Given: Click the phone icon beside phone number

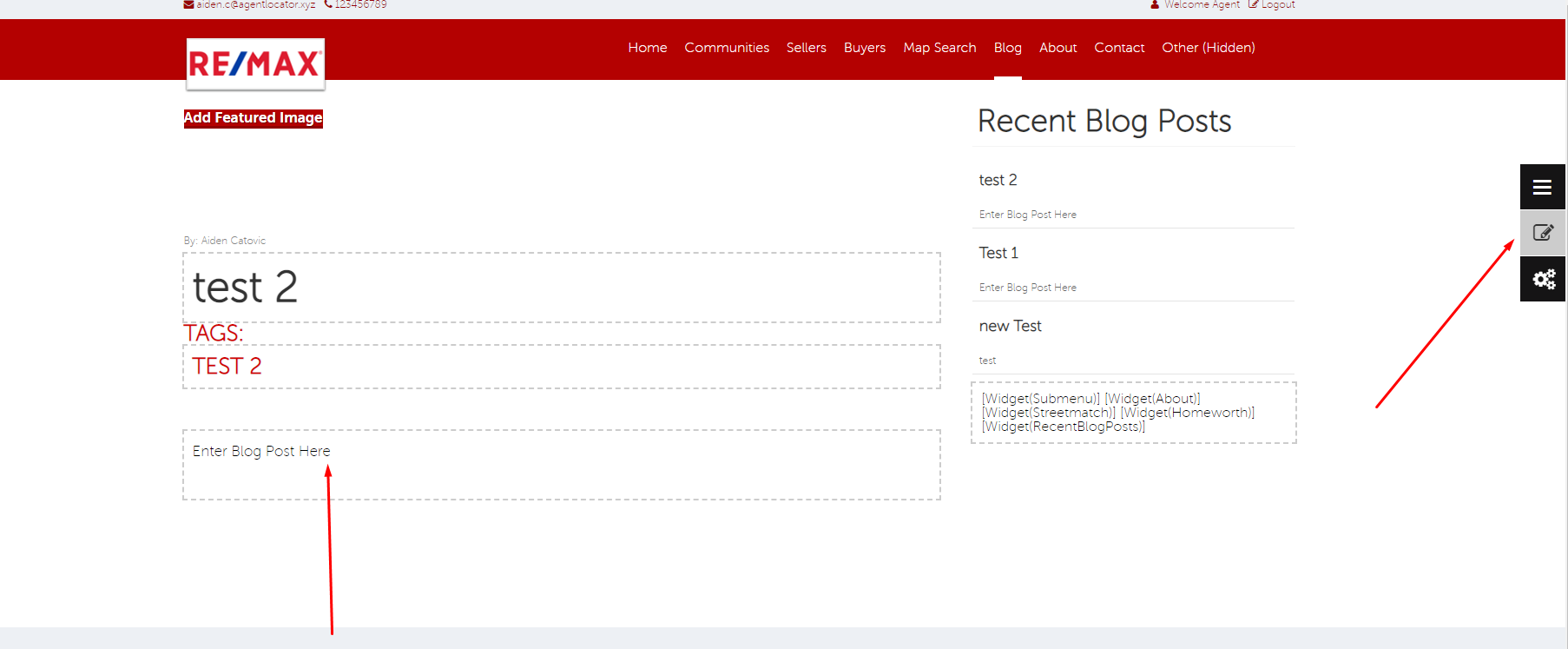Looking at the screenshot, I should click(328, 4).
